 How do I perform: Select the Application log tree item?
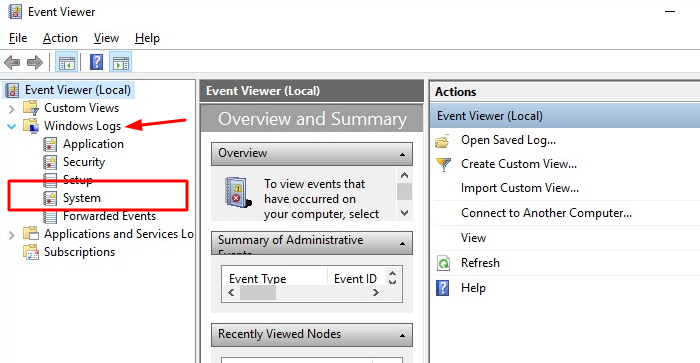tap(93, 144)
